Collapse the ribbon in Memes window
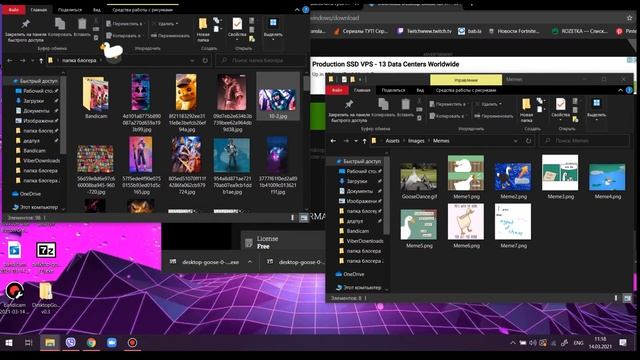Image resolution: width=640 pixels, height=360 pixels. coord(620,90)
